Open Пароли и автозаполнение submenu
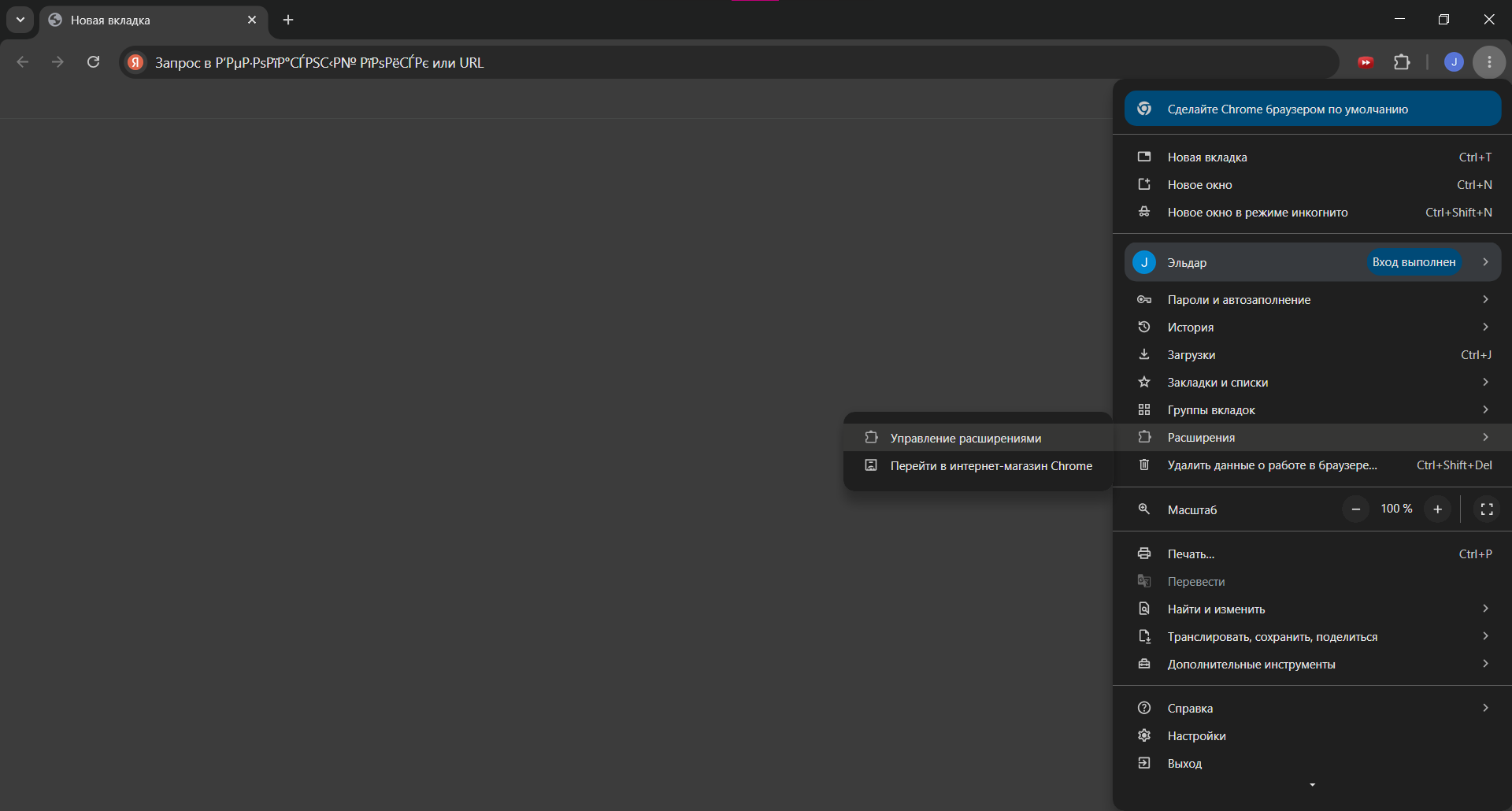 coord(1313,299)
